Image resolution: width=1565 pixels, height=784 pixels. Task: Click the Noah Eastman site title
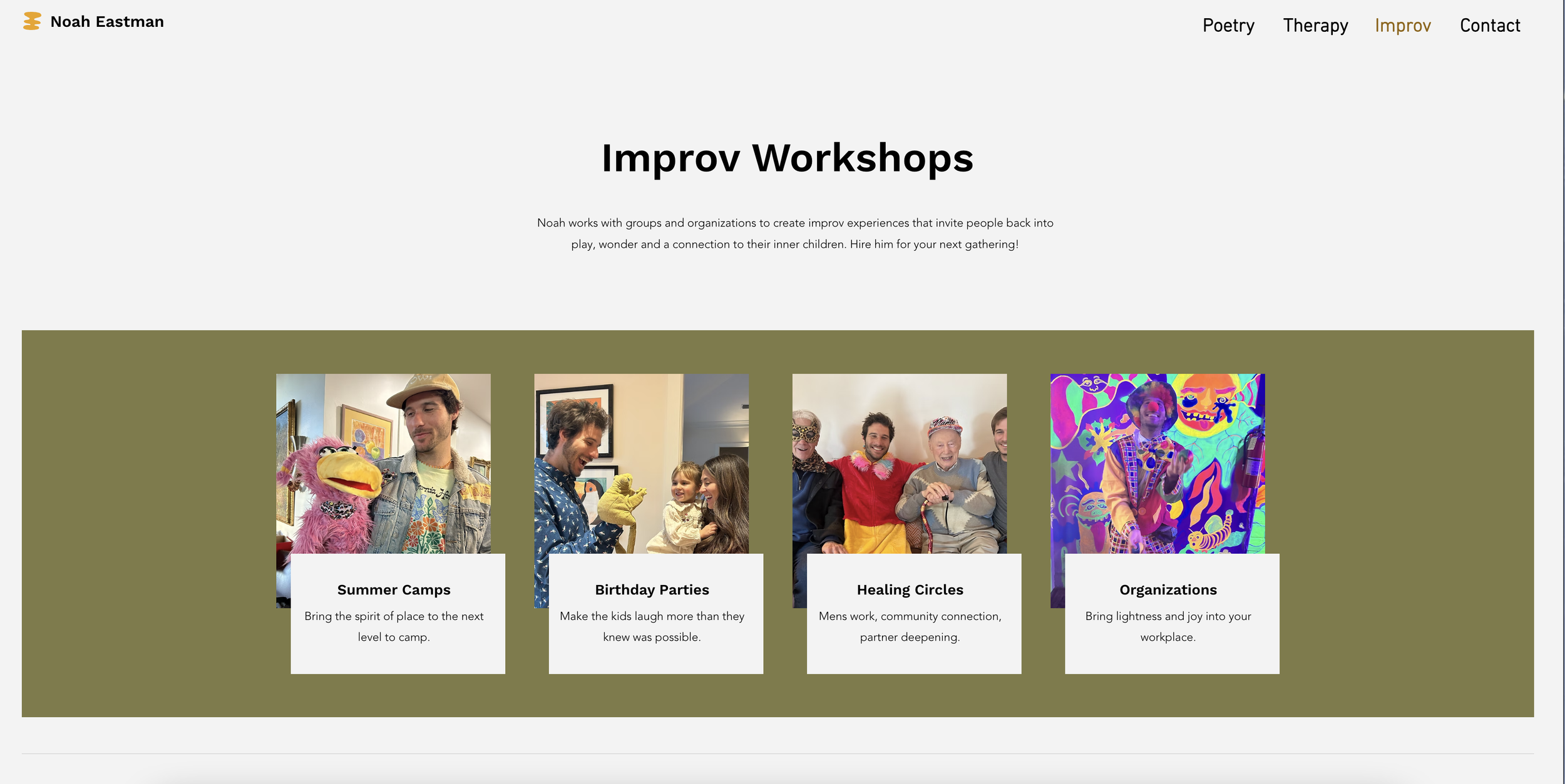click(x=107, y=22)
